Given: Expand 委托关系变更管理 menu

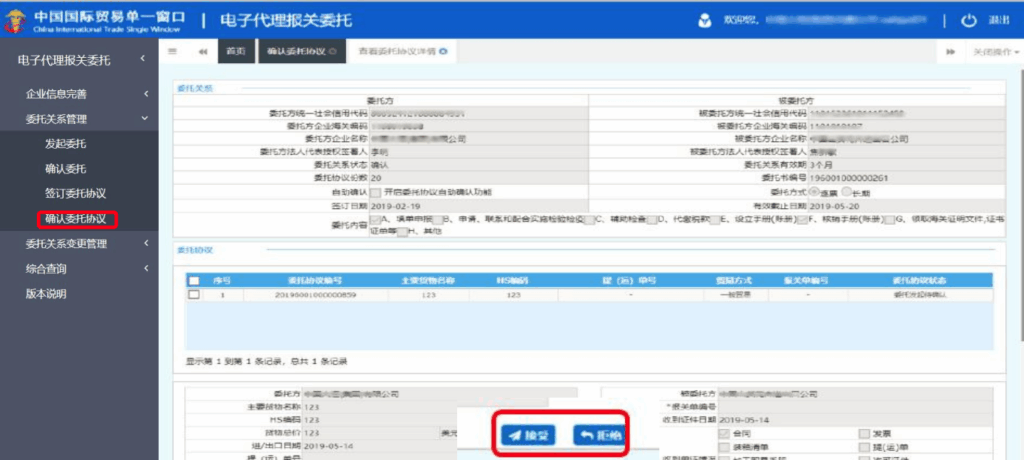Looking at the screenshot, I should coord(79,244).
